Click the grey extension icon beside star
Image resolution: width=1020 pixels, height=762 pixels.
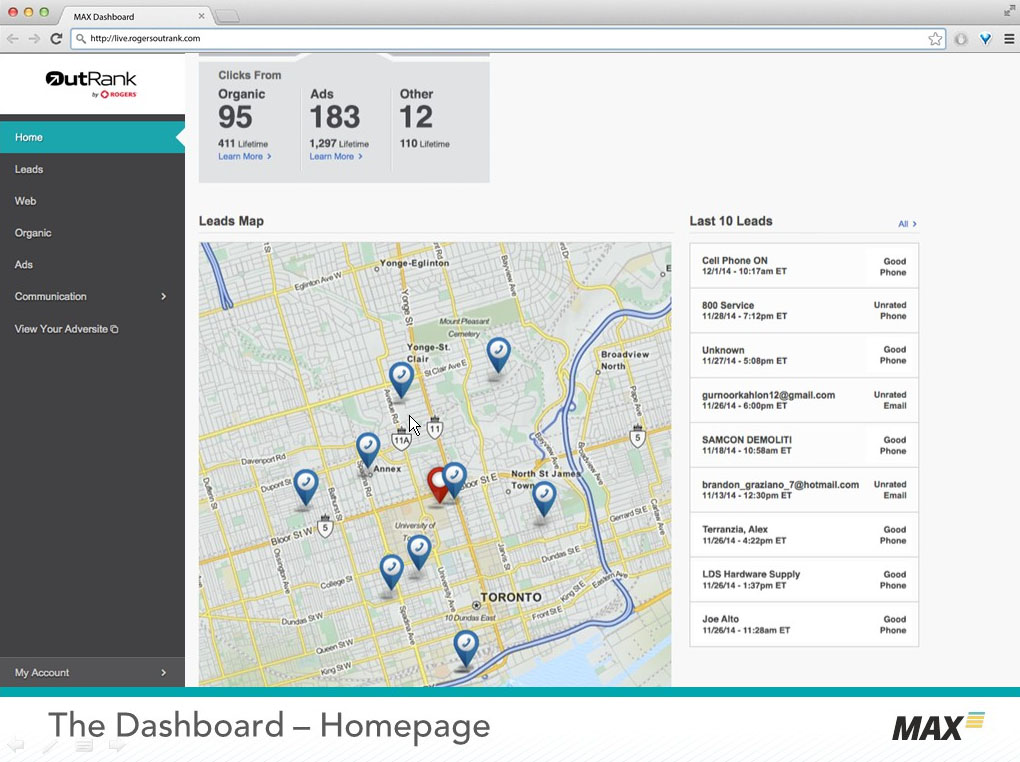(961, 39)
